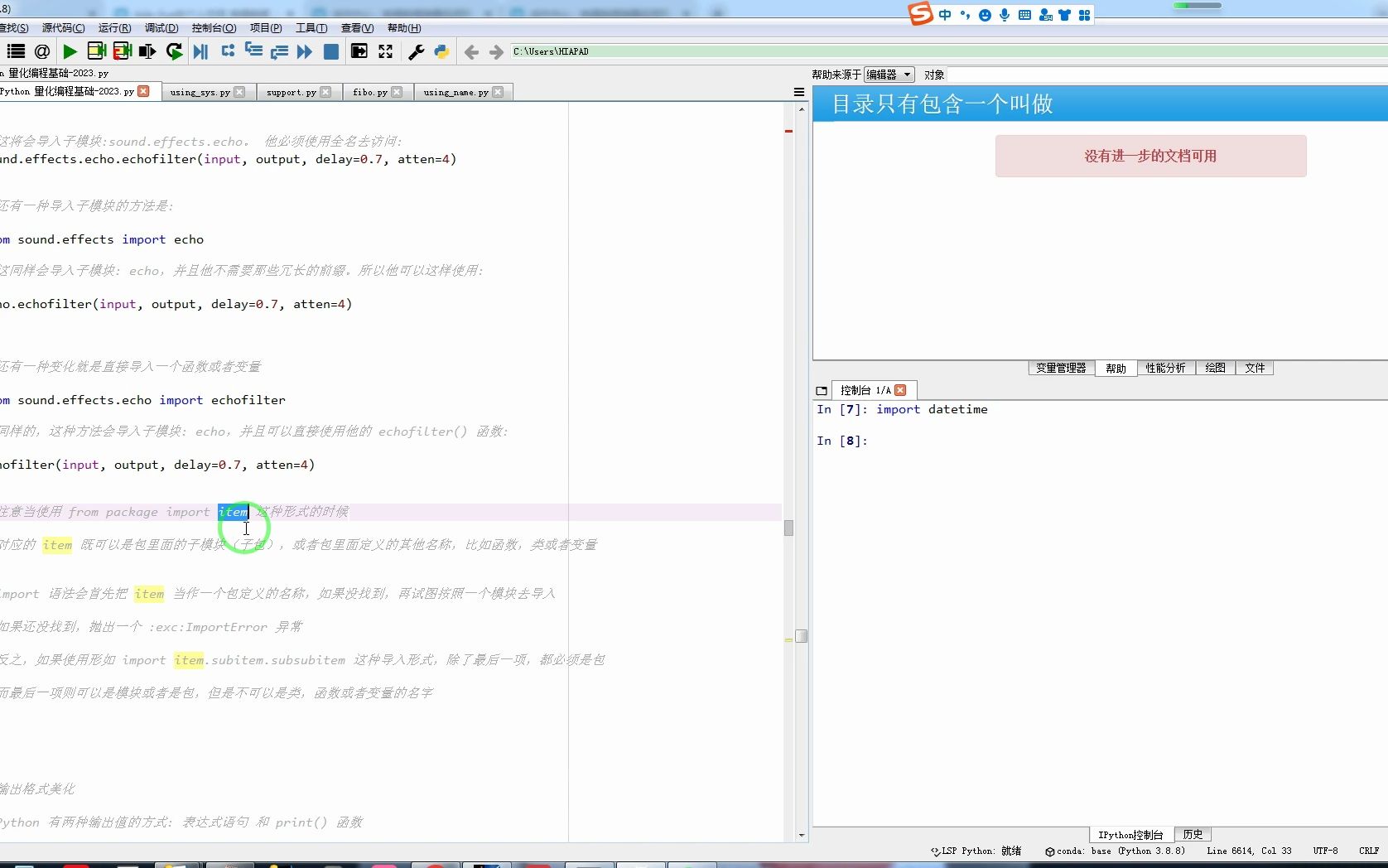Open Sogou skin shirt icon
Screen dimensions: 1388x868
click(x=1065, y=15)
